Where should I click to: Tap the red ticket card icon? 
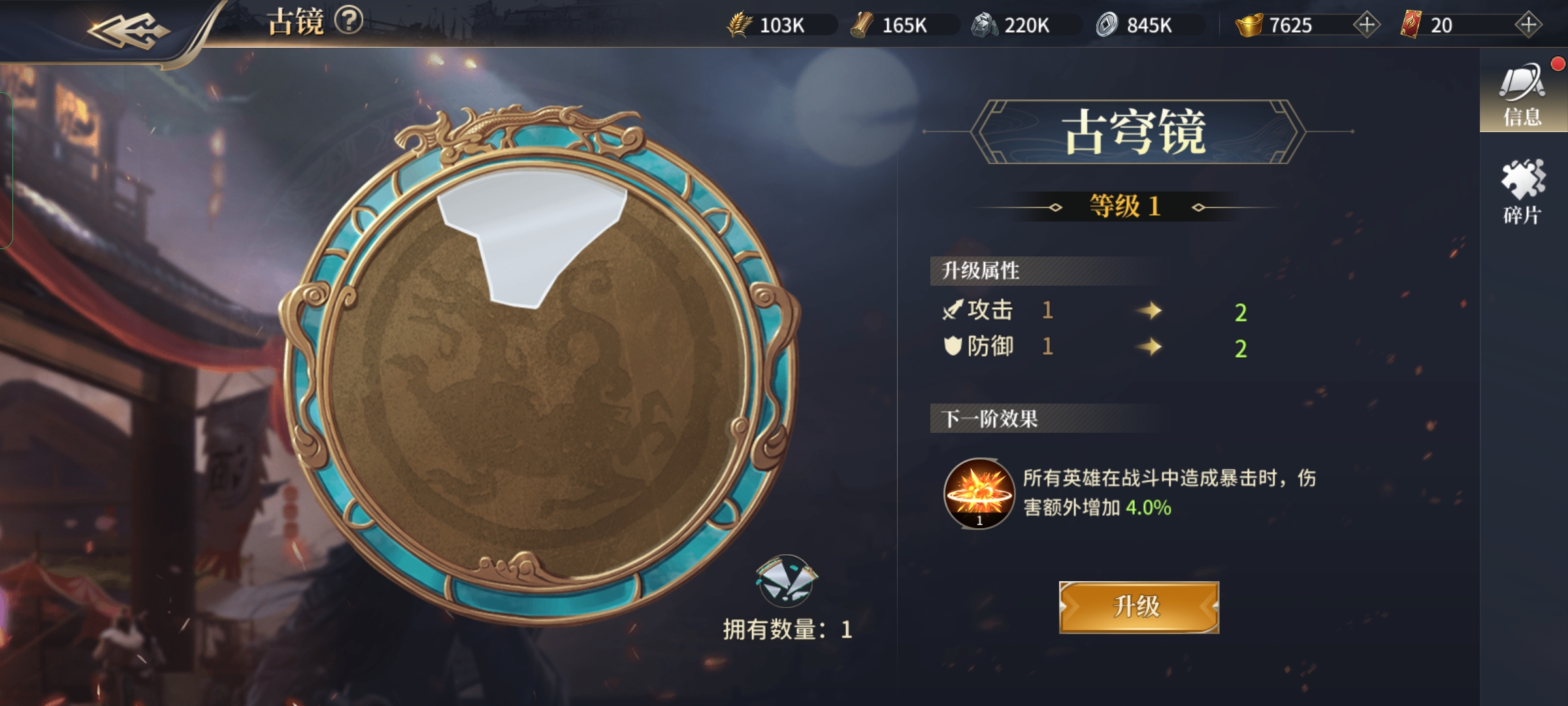click(1411, 25)
